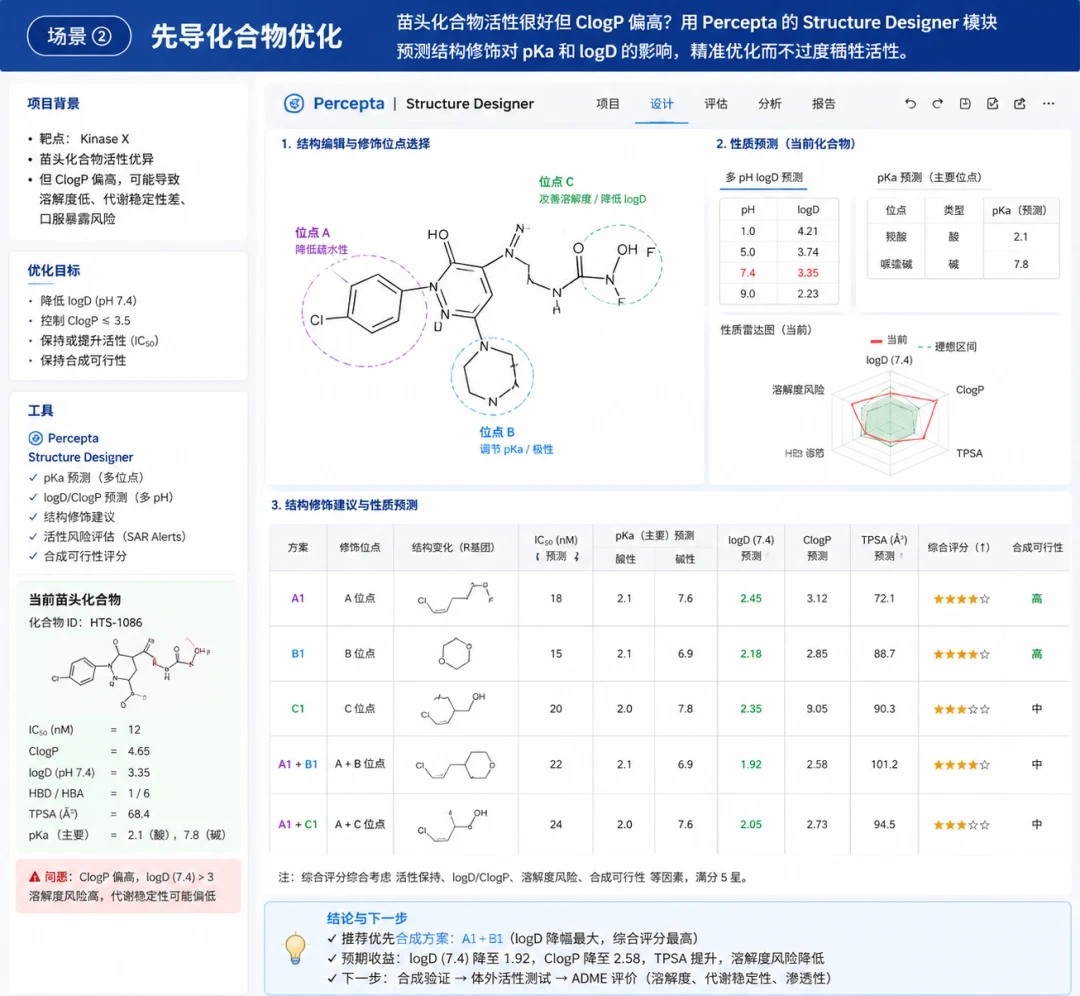The height and width of the screenshot is (996, 1080).
Task: Open the 评估 tab
Action: click(716, 103)
